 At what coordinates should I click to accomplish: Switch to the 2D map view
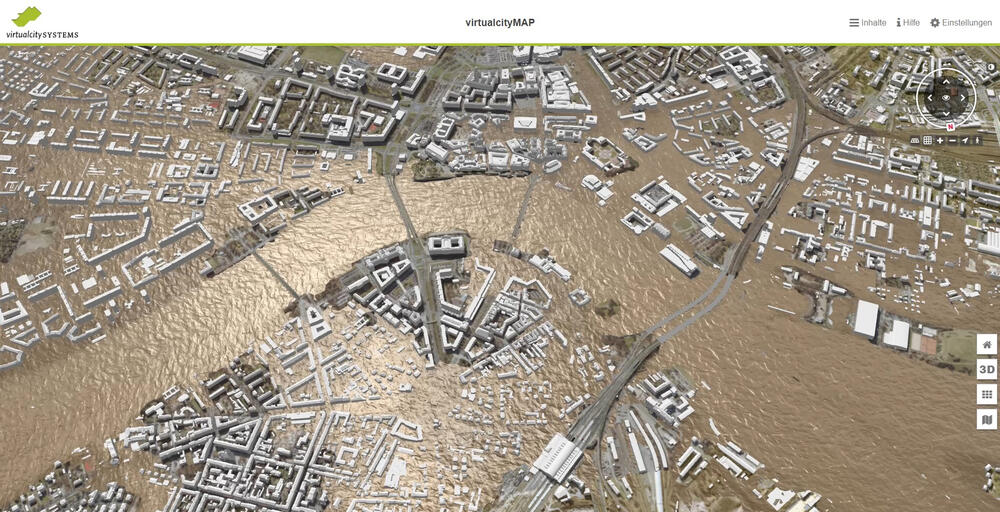coord(986,420)
